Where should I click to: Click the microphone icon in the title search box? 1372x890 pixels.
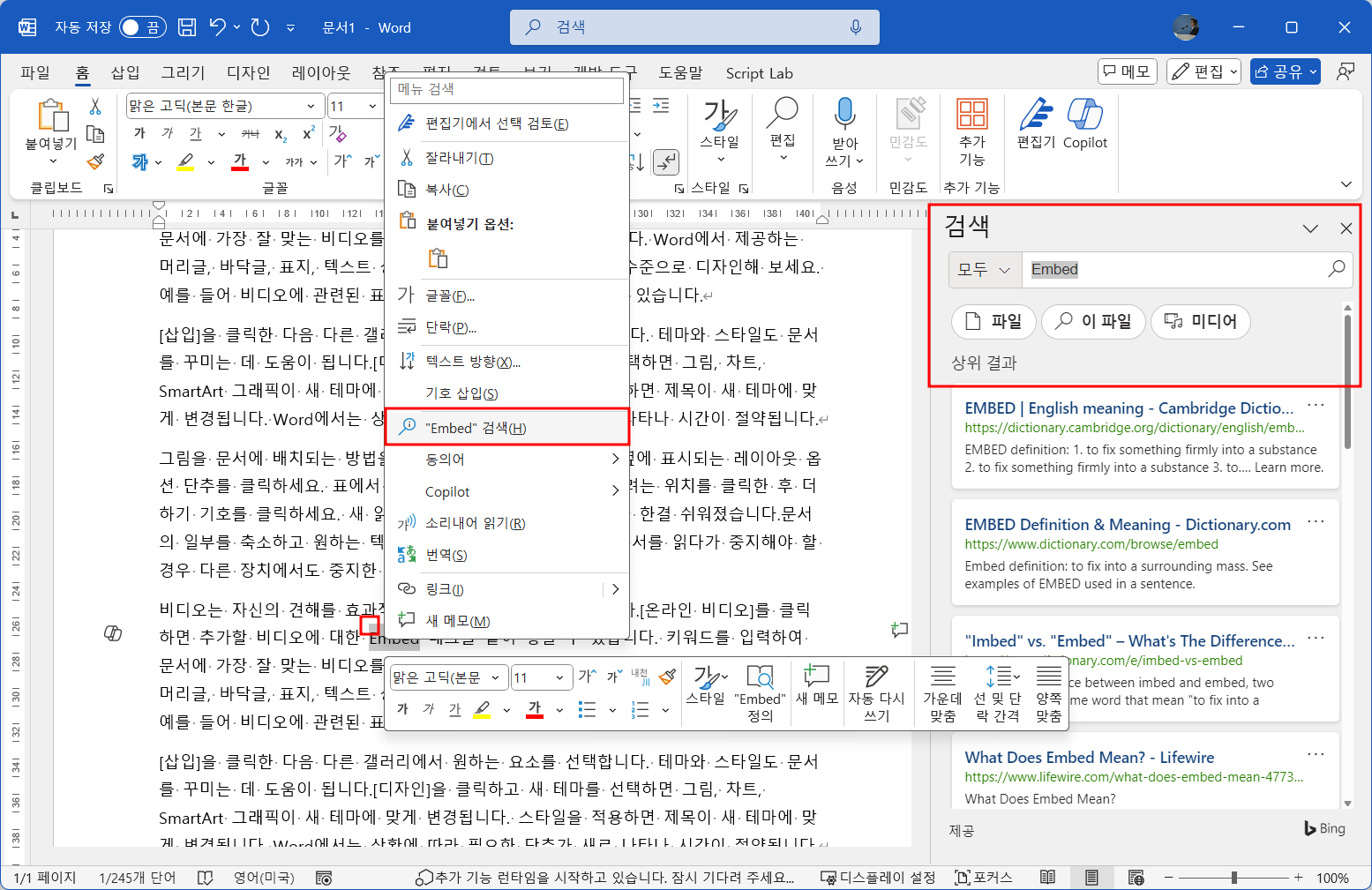pyautogui.click(x=855, y=27)
